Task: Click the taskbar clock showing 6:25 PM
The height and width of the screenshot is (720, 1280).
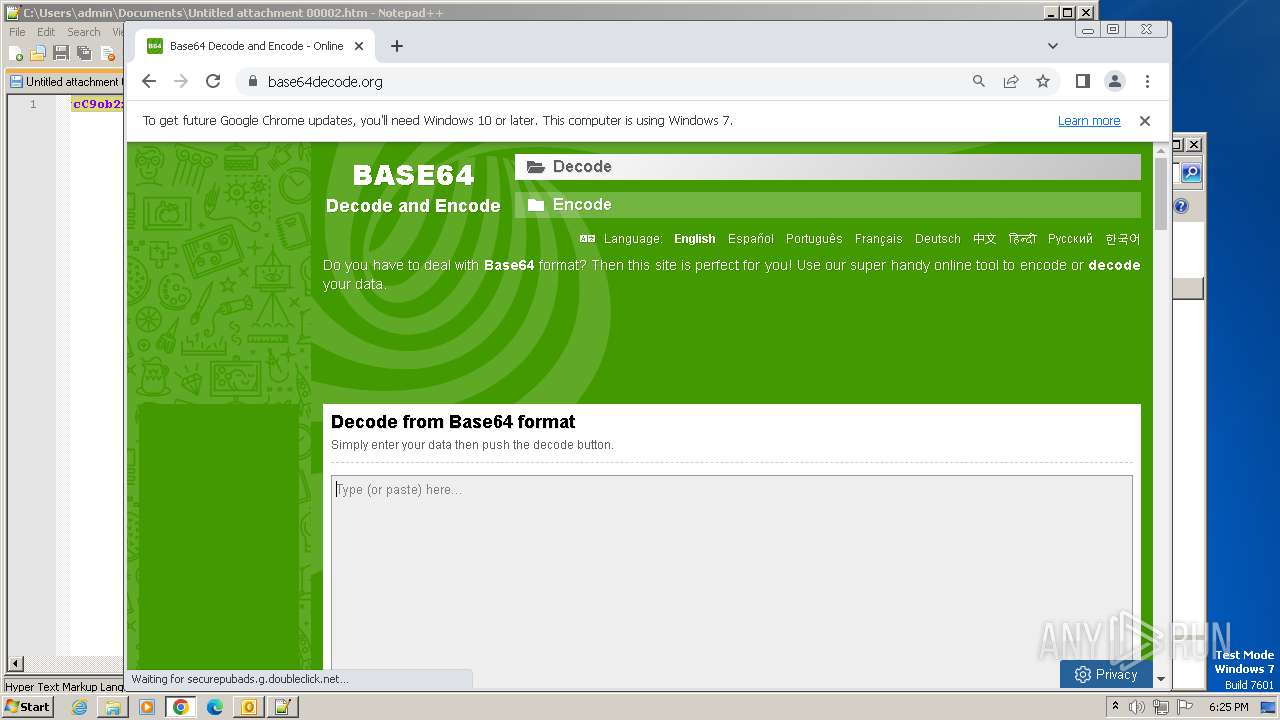Action: 1228,707
